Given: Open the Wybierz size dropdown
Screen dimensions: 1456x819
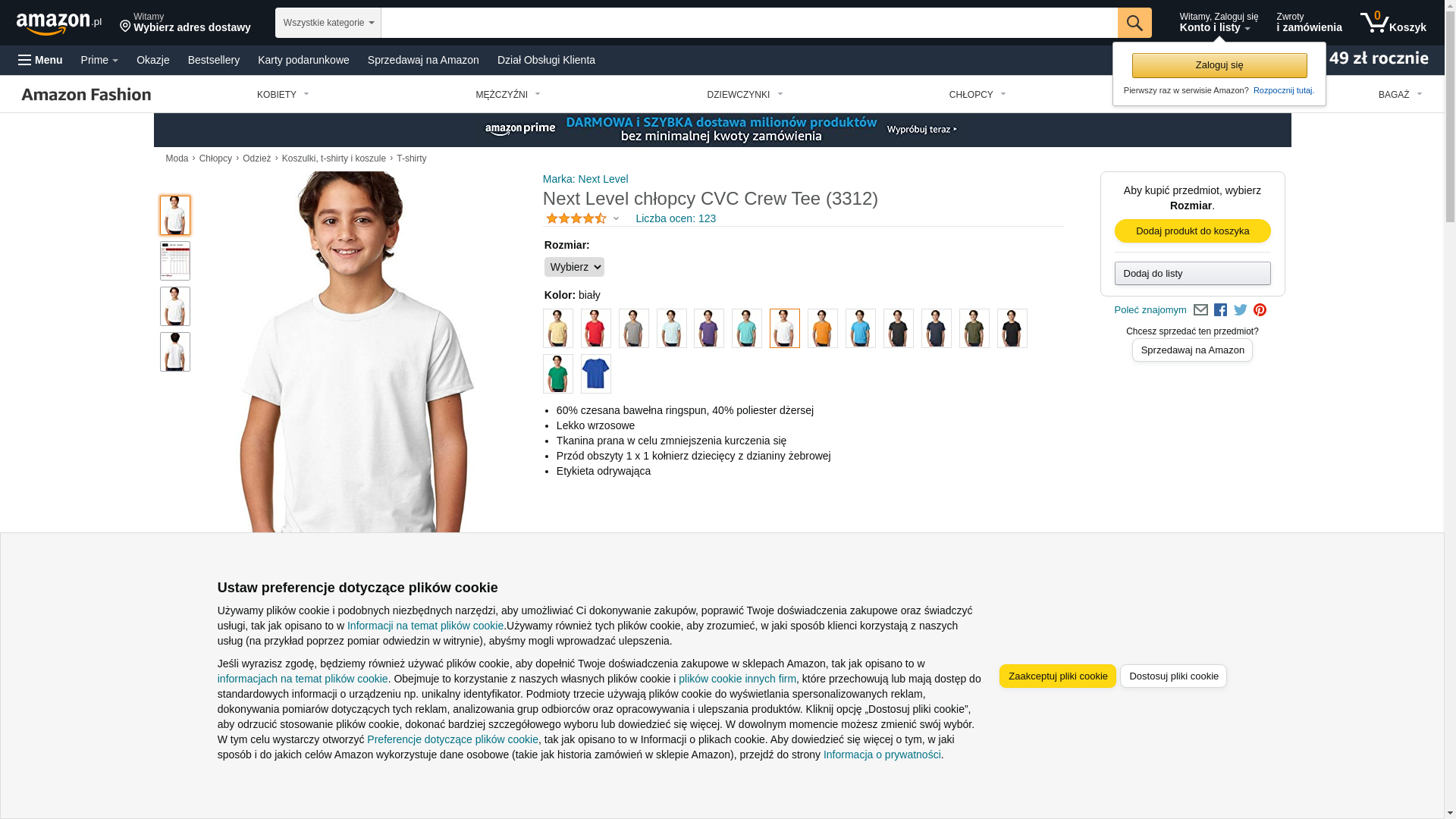Looking at the screenshot, I should (574, 267).
